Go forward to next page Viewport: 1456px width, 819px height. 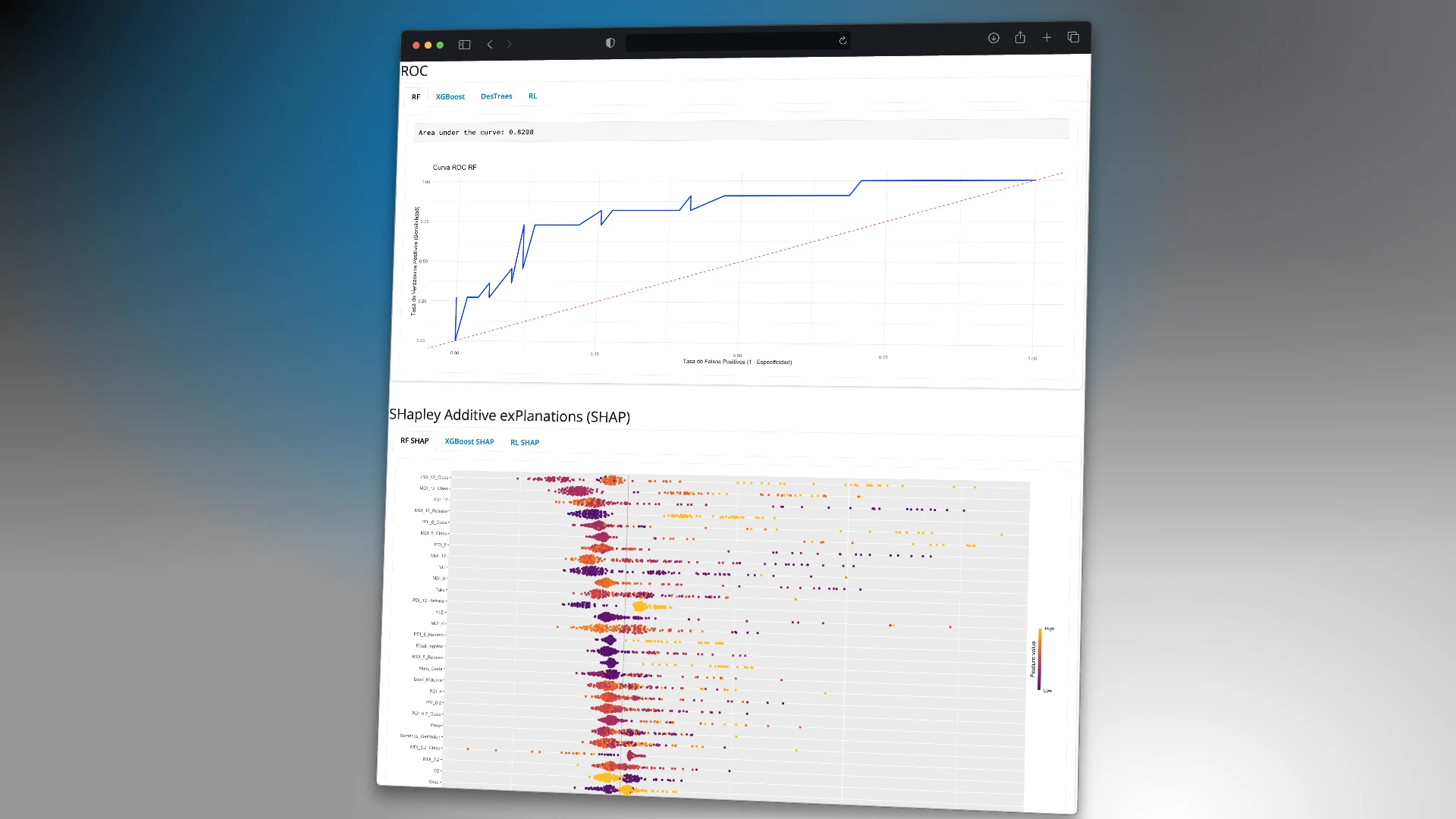click(x=510, y=44)
